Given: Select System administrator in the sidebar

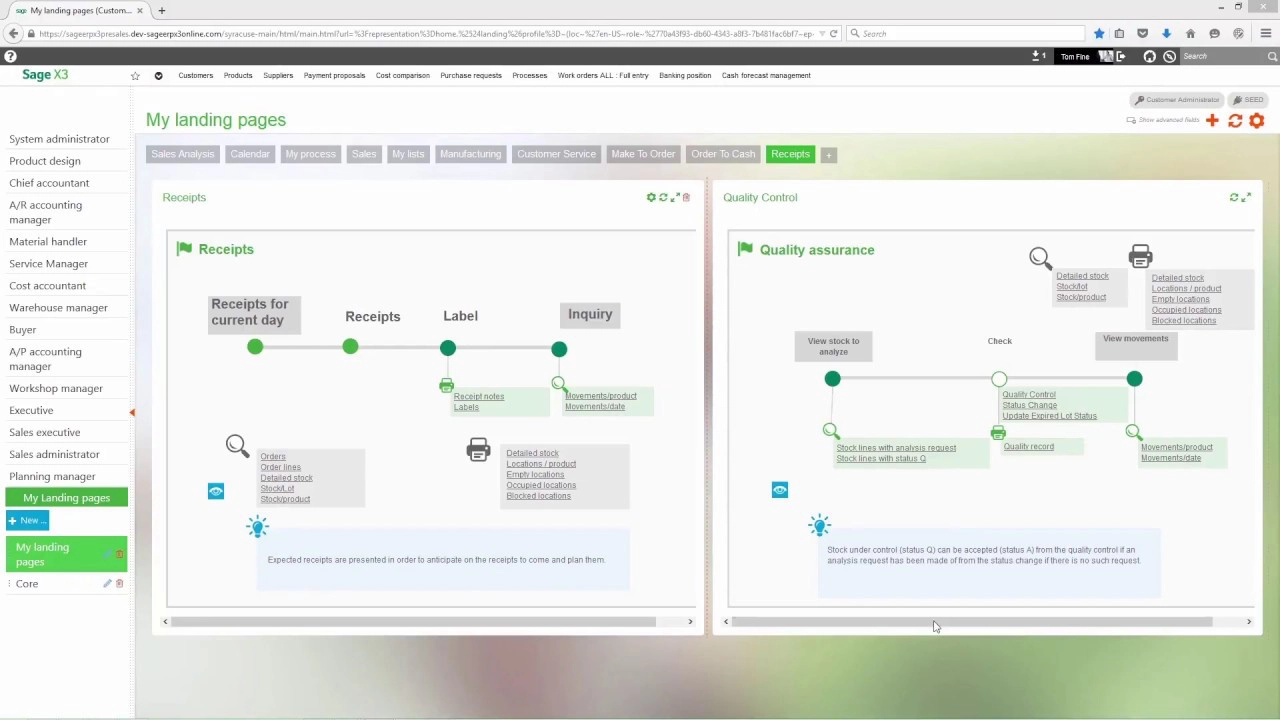Looking at the screenshot, I should click(59, 139).
